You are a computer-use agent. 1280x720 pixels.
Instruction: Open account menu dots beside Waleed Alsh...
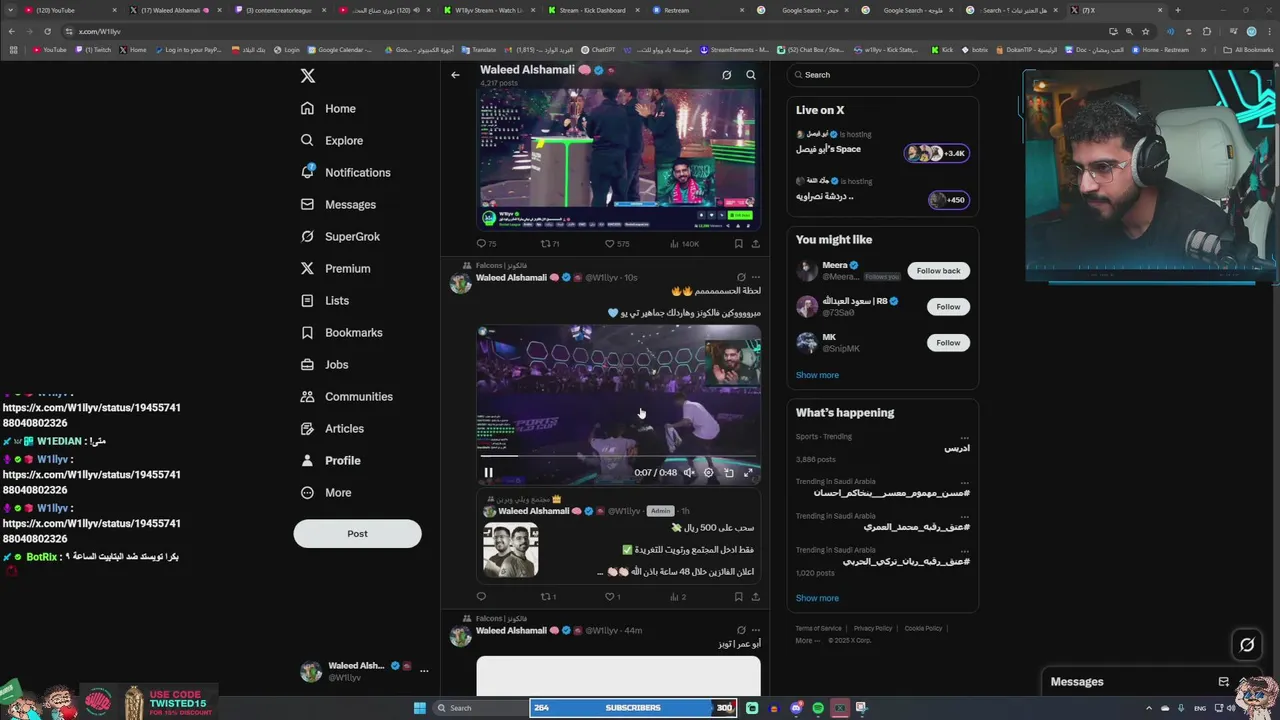coord(424,671)
